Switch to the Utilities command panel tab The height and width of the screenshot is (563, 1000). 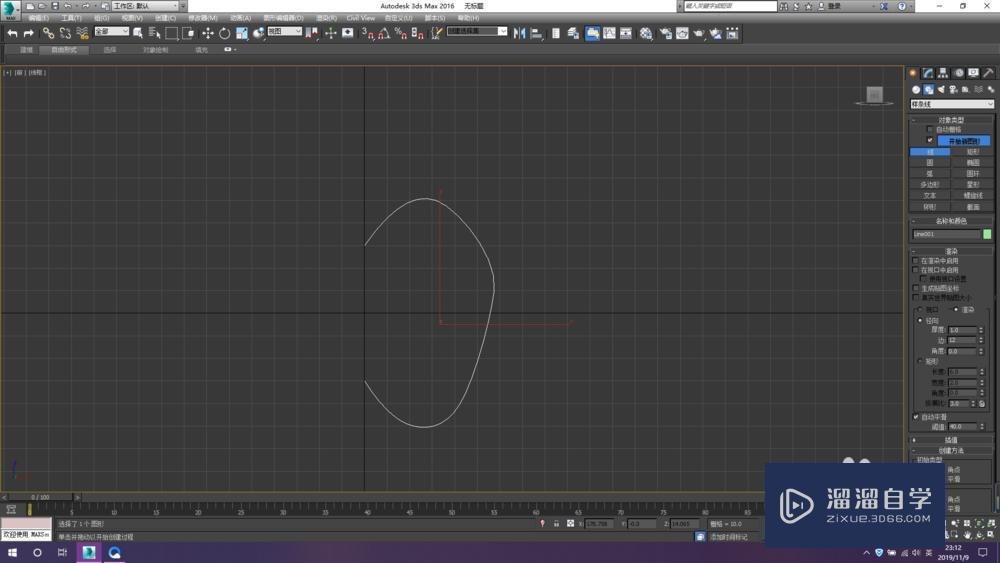click(988, 73)
